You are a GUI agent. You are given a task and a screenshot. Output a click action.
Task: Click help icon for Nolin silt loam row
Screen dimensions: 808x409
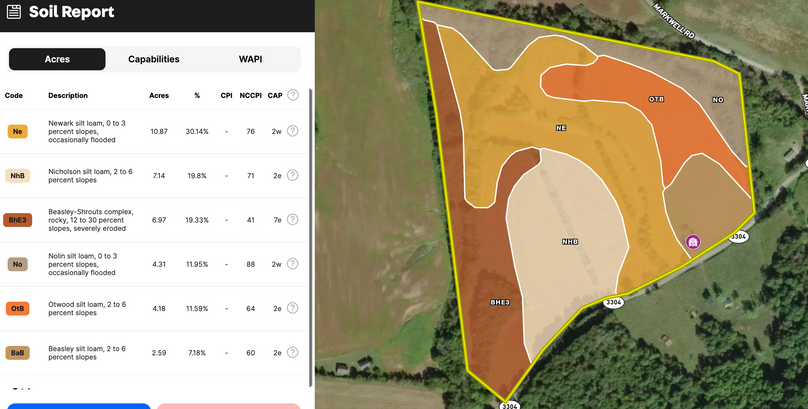293,264
